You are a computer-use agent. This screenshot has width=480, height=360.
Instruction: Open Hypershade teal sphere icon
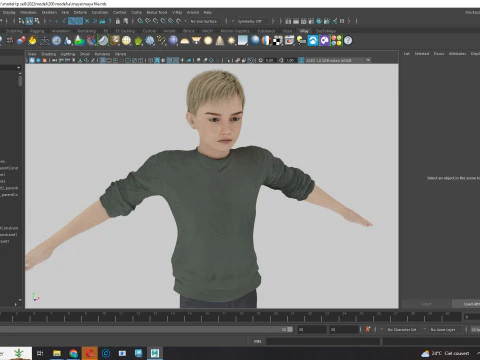[319, 21]
